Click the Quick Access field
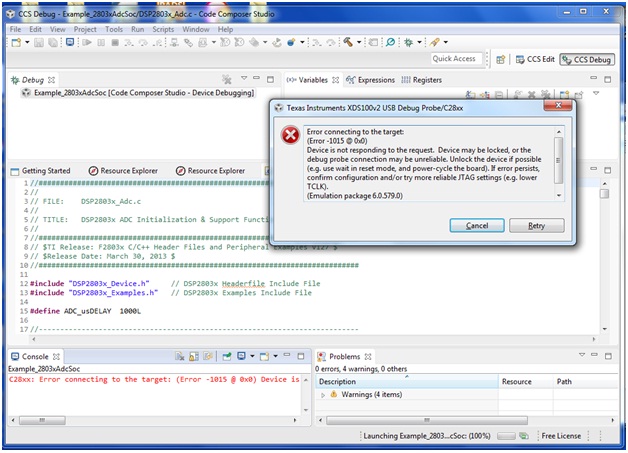Viewport: 628px width, 453px height. (x=456, y=59)
